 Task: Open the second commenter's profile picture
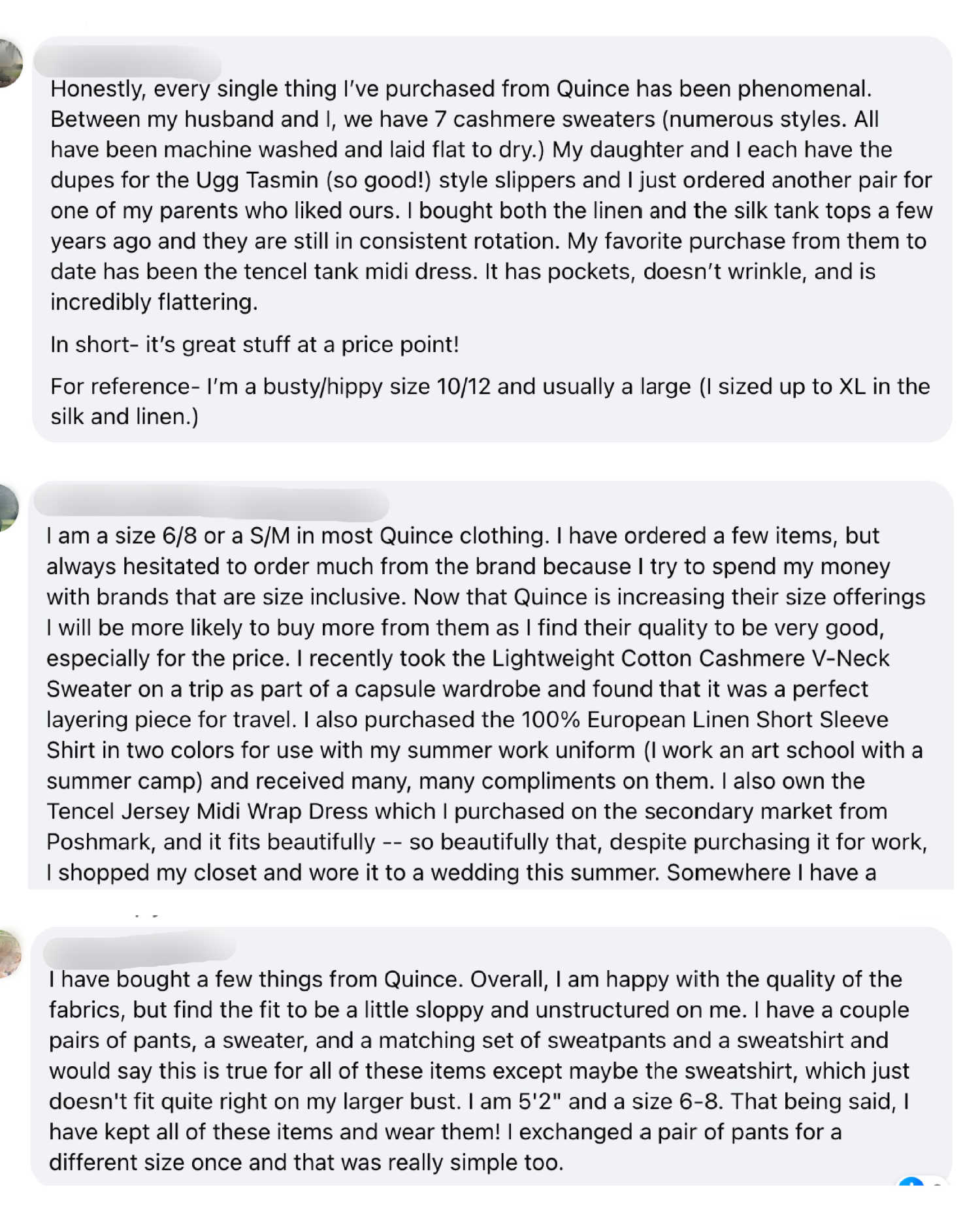click(8, 508)
